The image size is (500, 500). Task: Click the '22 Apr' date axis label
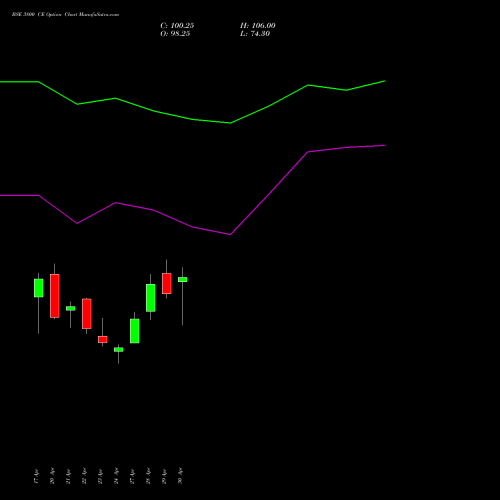click(x=84, y=476)
